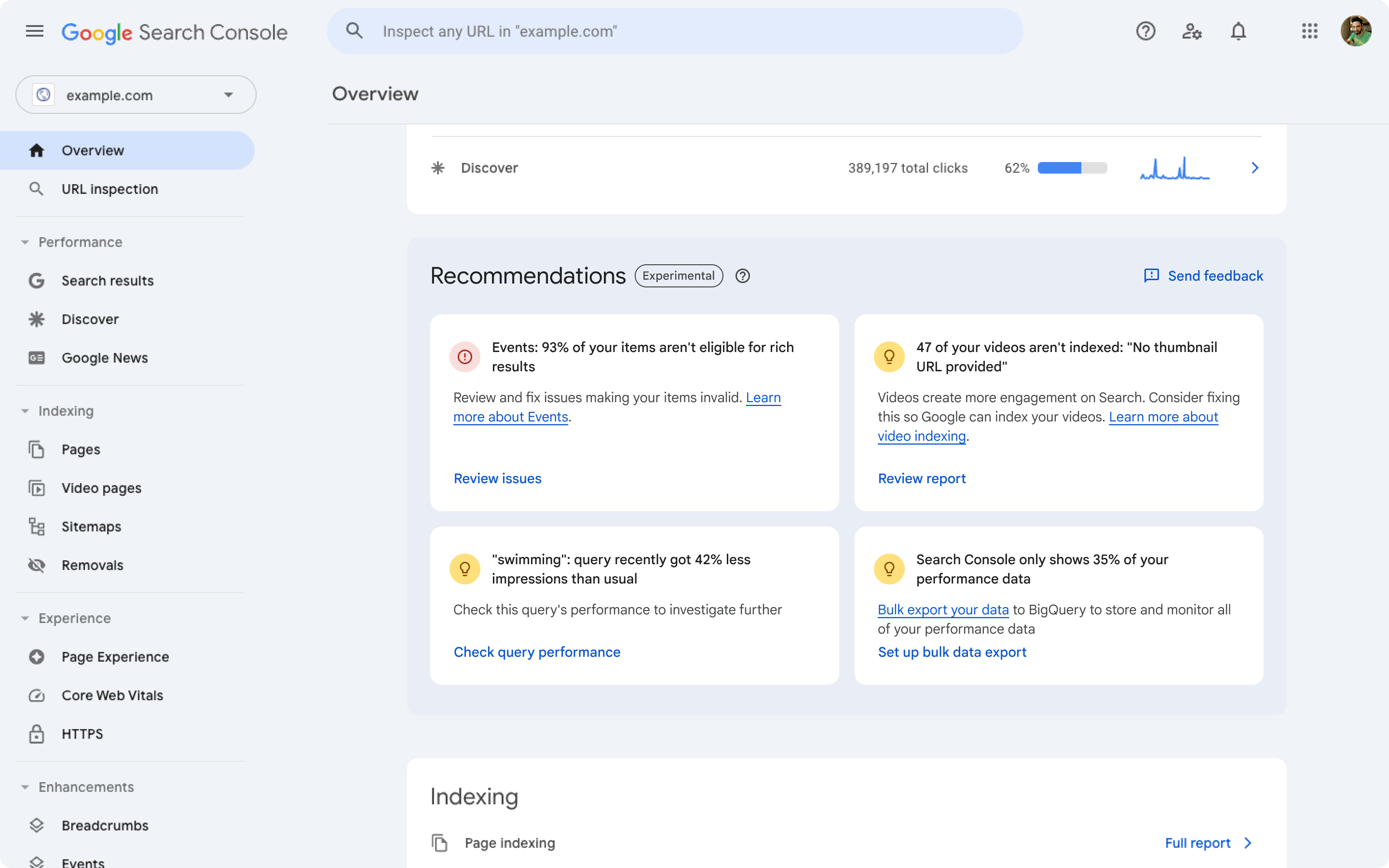This screenshot has height=868, width=1389.
Task: Click the Search Console help icon
Action: click(x=1145, y=31)
